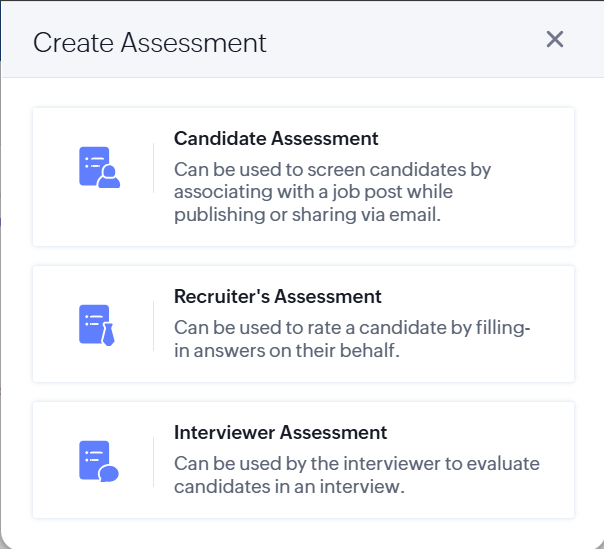Click the Recruiter's Assessment document-tie icon

point(98,325)
